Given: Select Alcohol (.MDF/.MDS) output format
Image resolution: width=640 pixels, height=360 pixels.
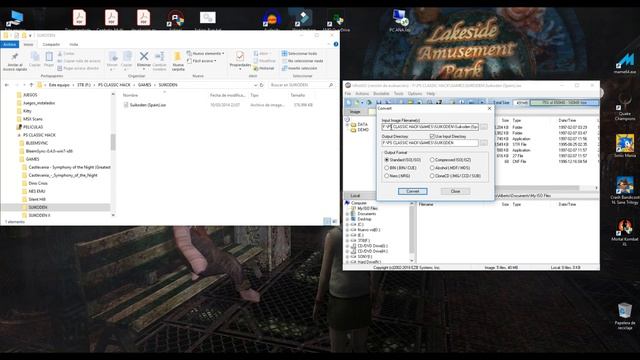Looking at the screenshot, I should click(449, 168).
